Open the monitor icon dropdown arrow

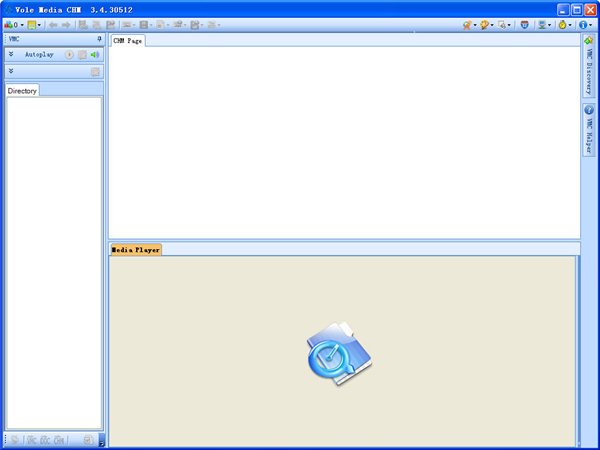(549, 25)
